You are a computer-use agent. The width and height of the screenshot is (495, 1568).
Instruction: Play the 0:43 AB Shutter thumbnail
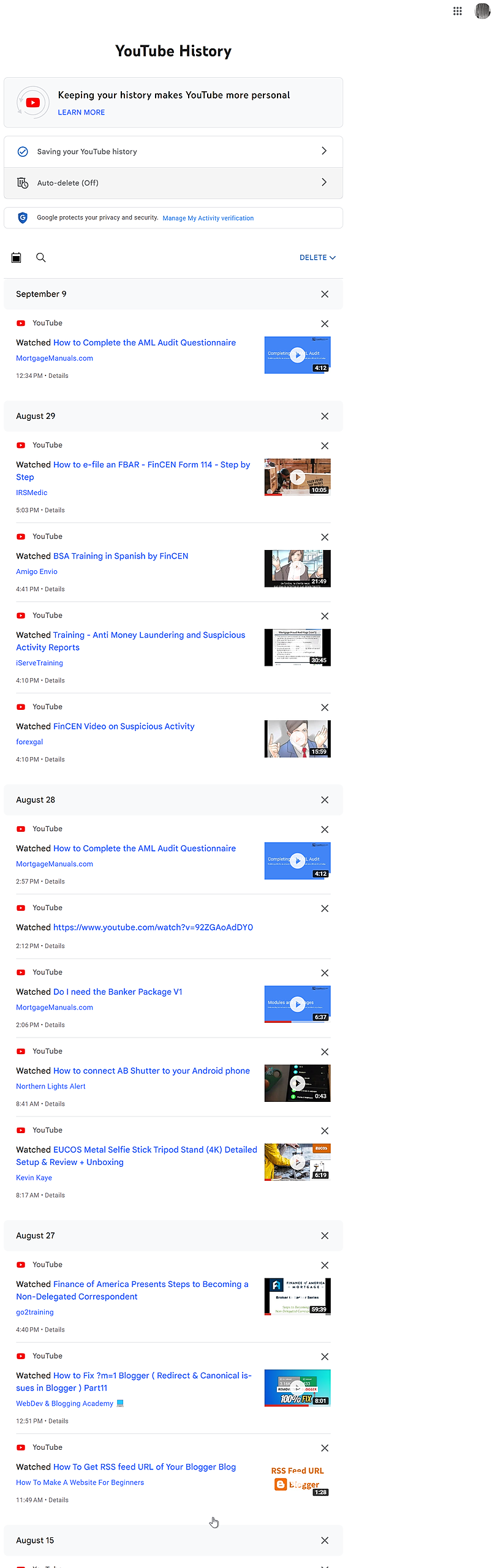click(297, 1083)
